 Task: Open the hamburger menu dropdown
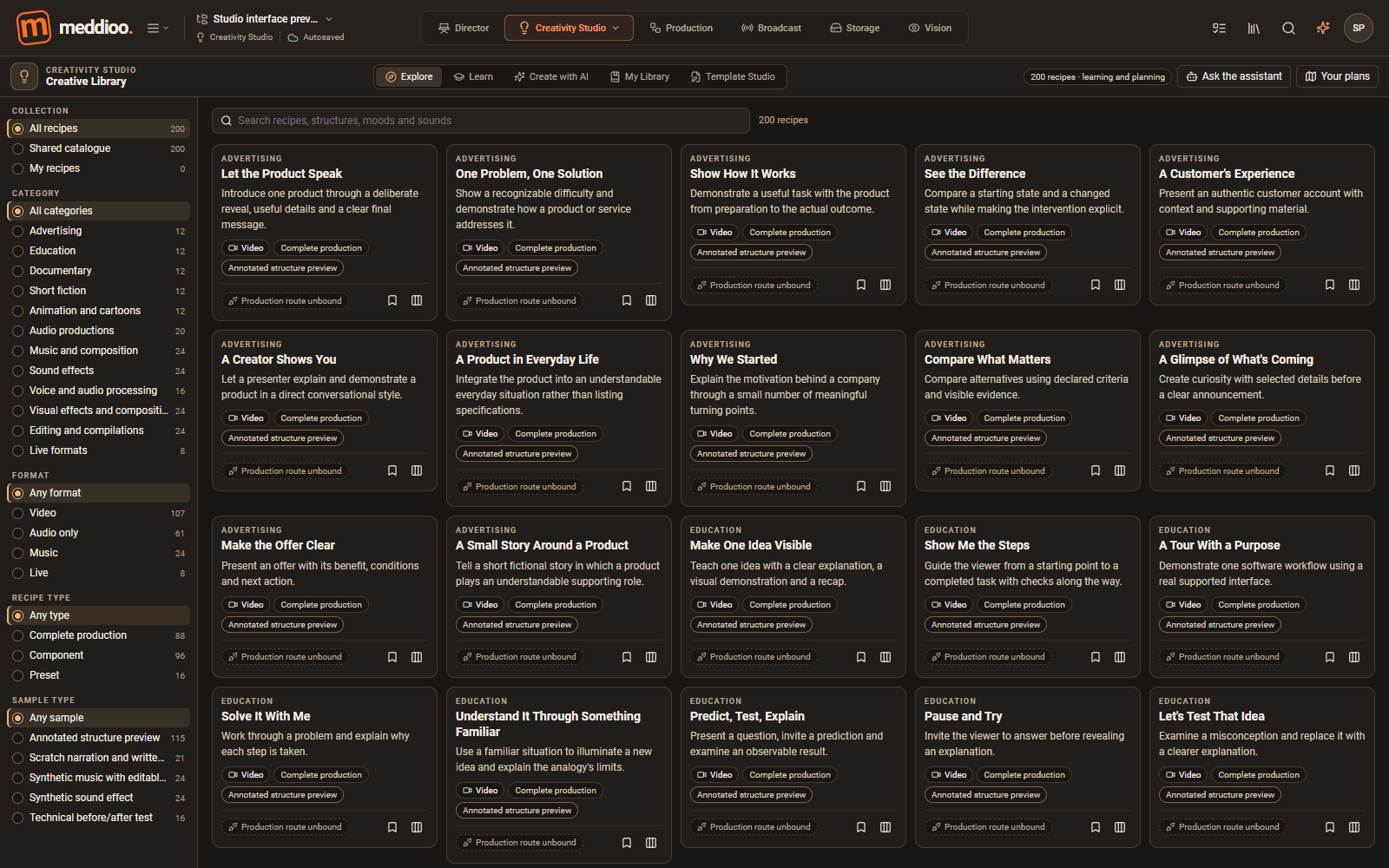[x=158, y=28]
